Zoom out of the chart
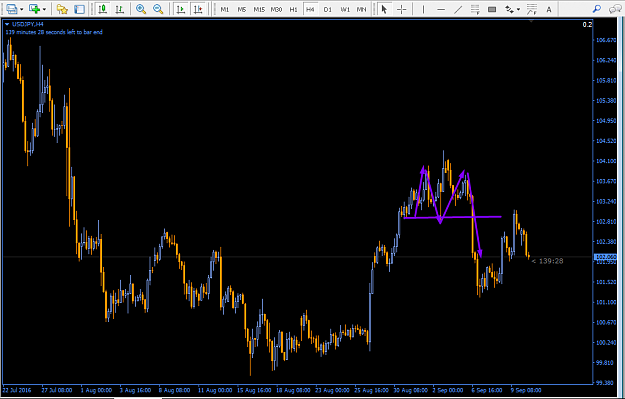This screenshot has width=625, height=399. (x=158, y=9)
